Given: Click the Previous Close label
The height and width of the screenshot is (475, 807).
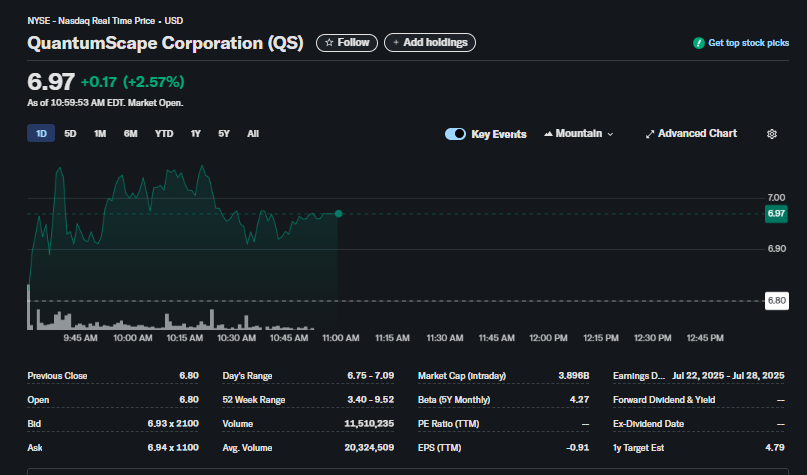Looking at the screenshot, I should [x=57, y=376].
